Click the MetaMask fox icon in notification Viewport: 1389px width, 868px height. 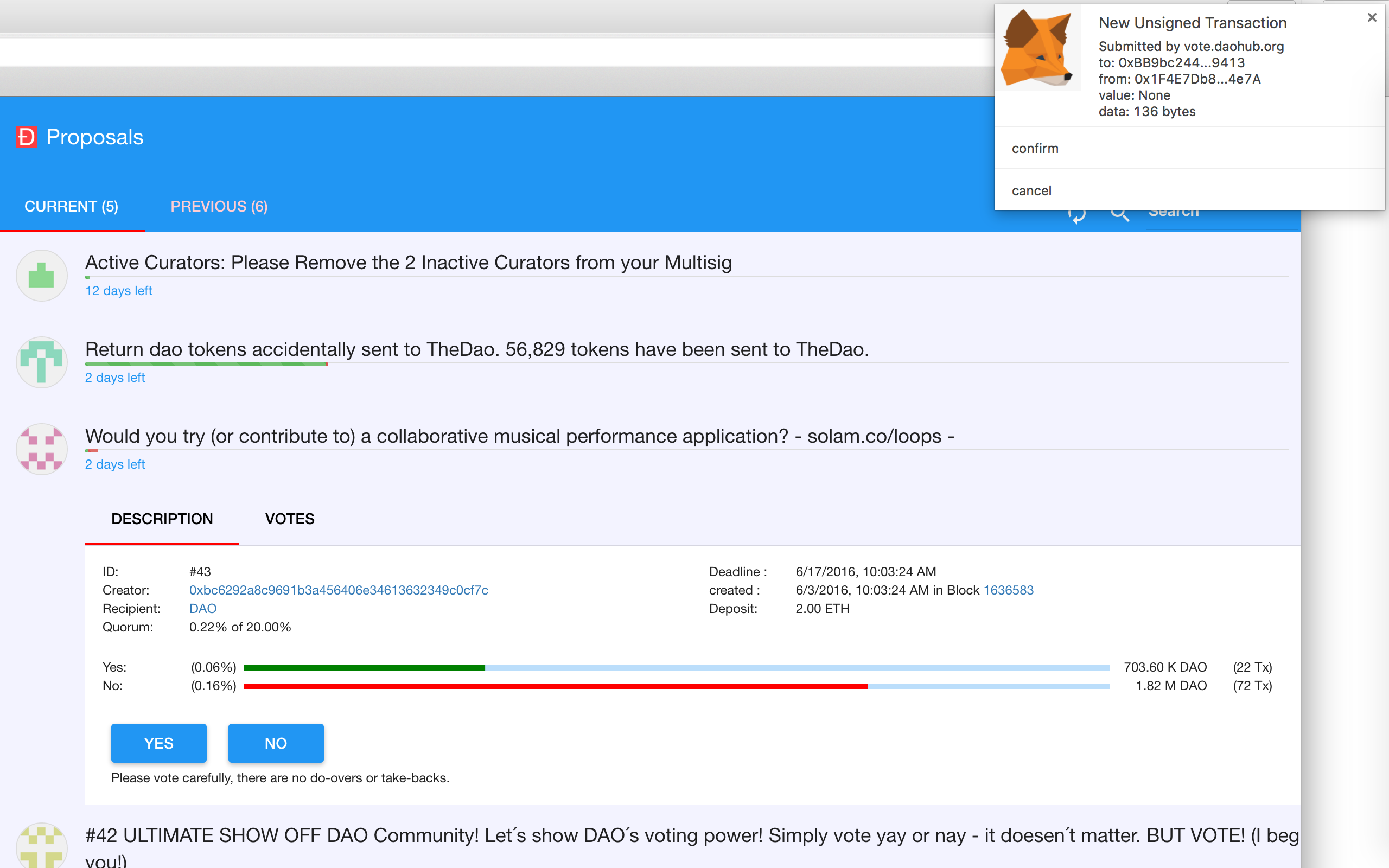pos(1038,49)
